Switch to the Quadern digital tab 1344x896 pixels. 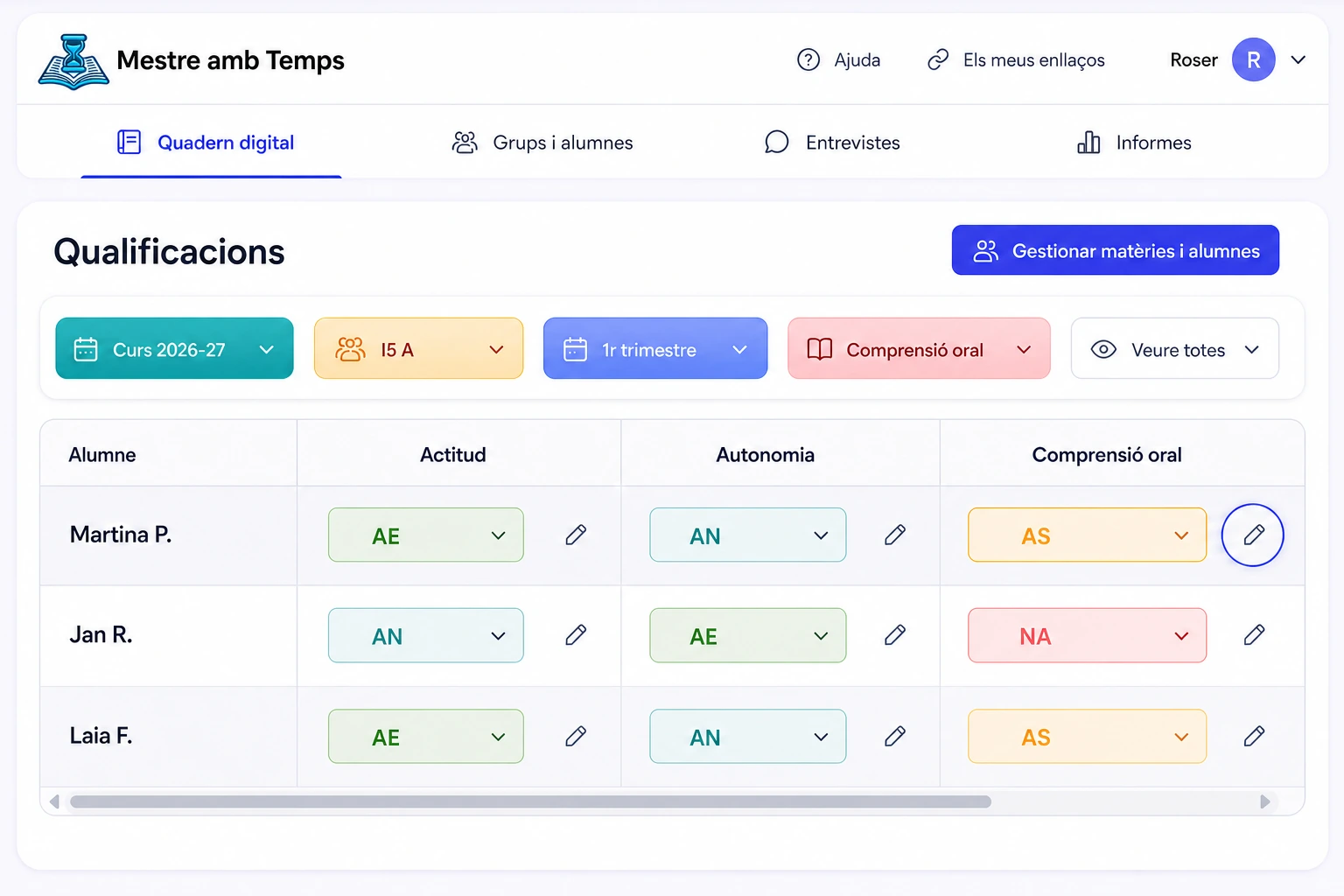pos(211,143)
